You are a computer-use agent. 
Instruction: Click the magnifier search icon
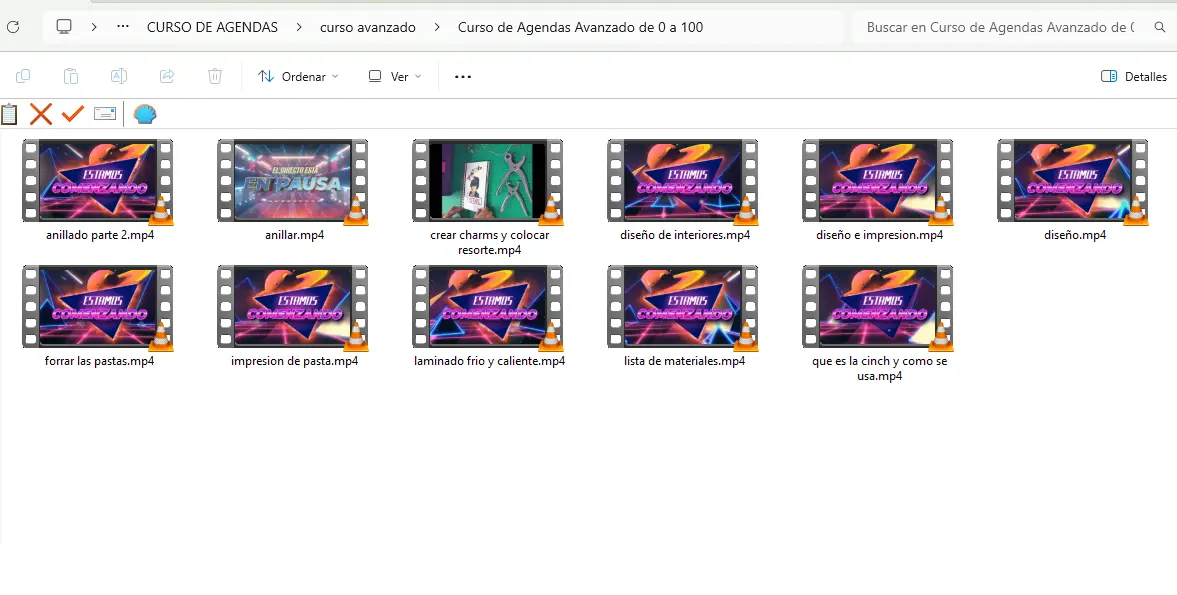[1160, 27]
